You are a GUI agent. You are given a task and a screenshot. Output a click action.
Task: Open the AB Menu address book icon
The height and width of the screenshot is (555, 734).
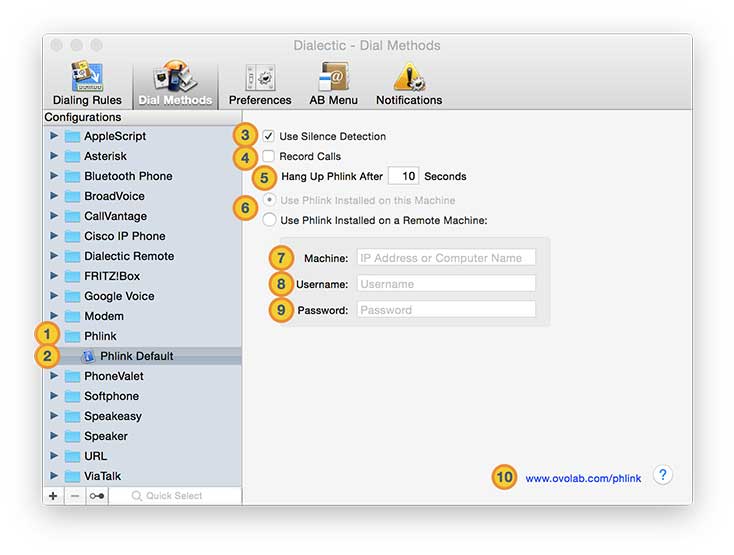(x=333, y=77)
